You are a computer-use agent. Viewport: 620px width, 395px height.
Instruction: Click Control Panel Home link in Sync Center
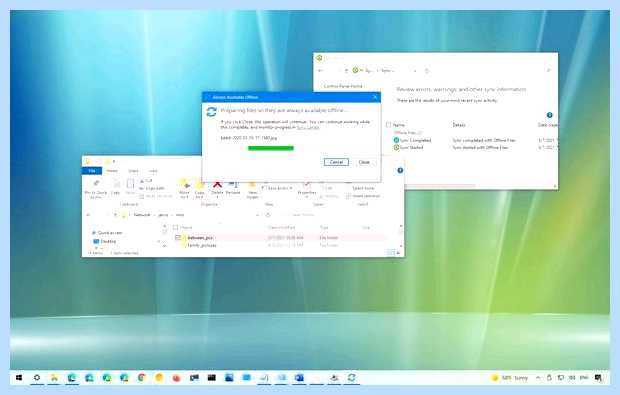343,86
